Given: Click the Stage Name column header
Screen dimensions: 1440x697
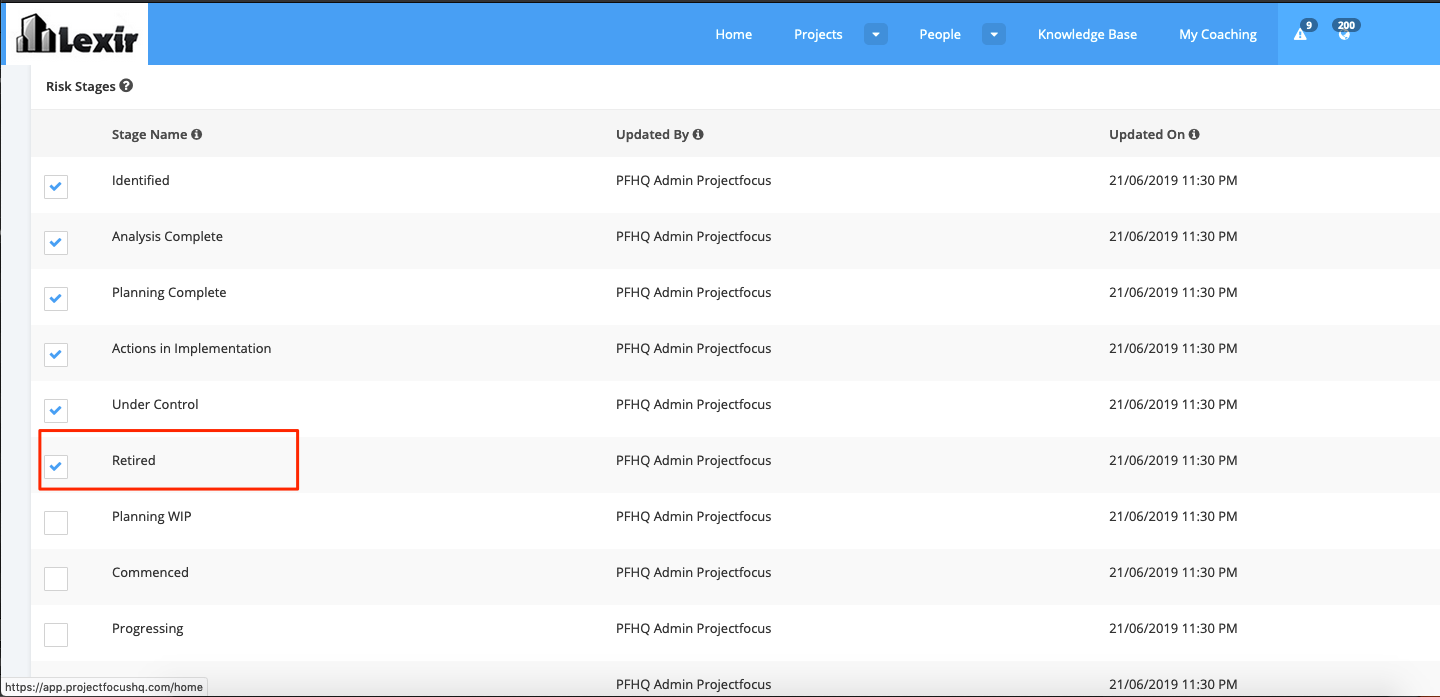Looking at the screenshot, I should point(150,134).
